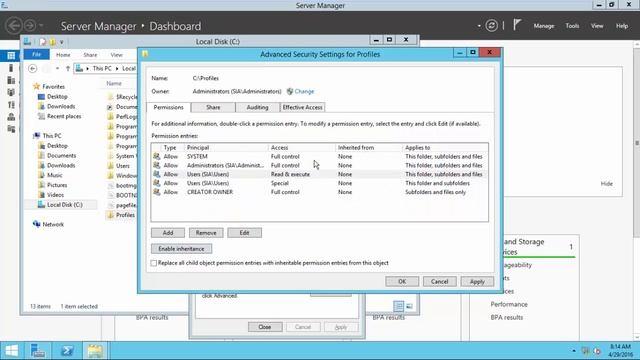Click the Remove permission button

[x=206, y=233]
